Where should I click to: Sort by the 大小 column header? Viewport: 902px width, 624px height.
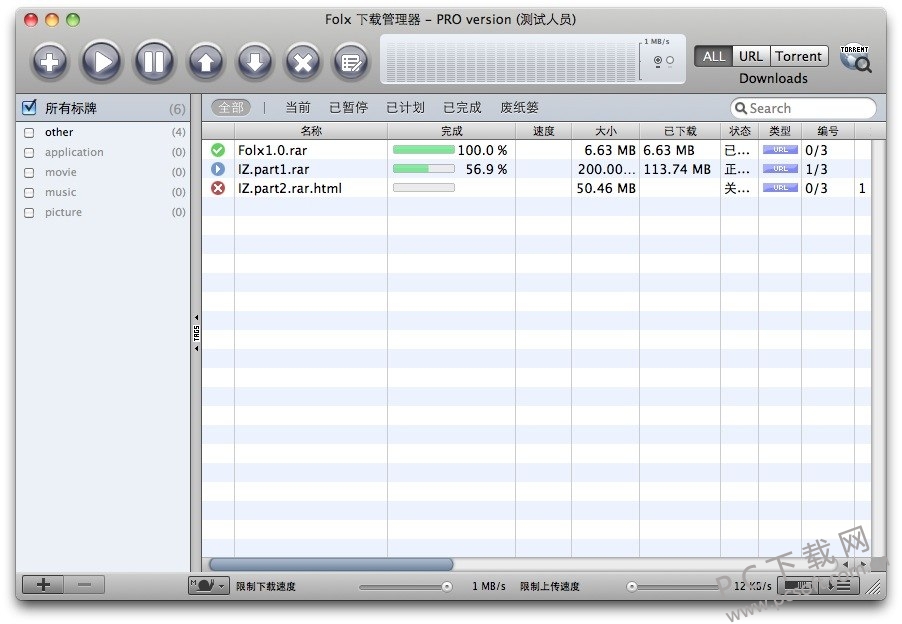click(606, 131)
